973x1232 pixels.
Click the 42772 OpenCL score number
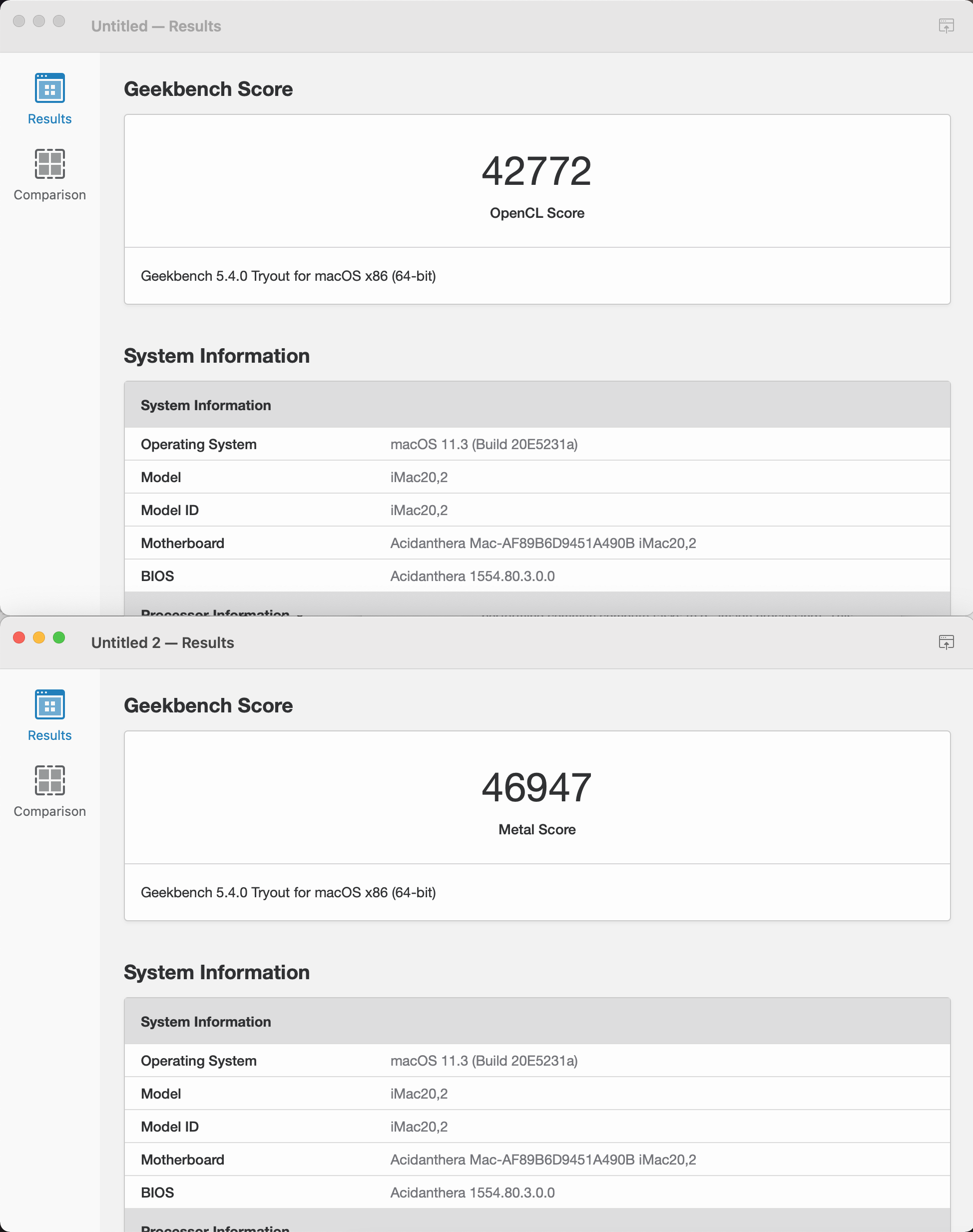click(x=536, y=171)
